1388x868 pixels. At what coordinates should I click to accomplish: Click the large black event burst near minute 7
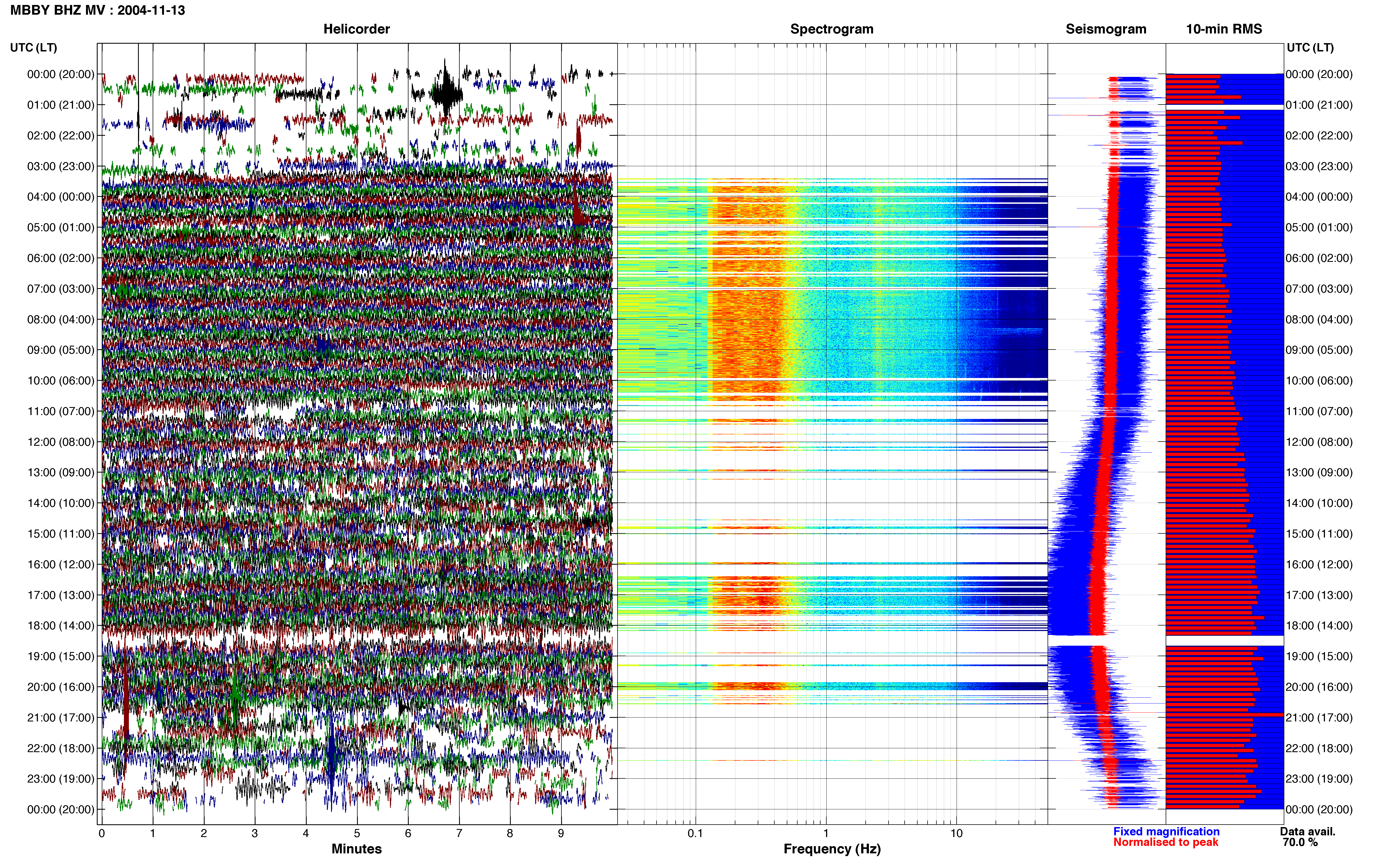(x=446, y=91)
